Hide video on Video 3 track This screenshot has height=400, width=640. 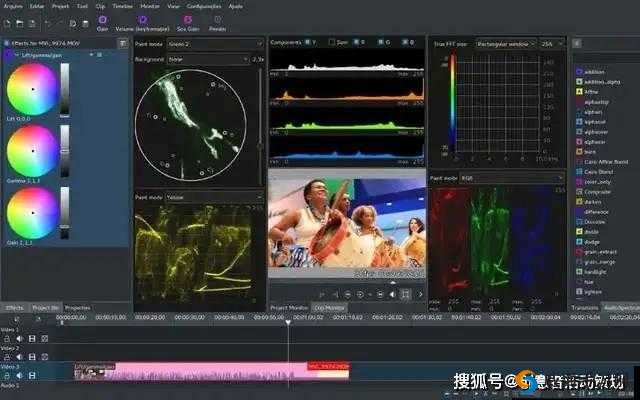coord(32,375)
